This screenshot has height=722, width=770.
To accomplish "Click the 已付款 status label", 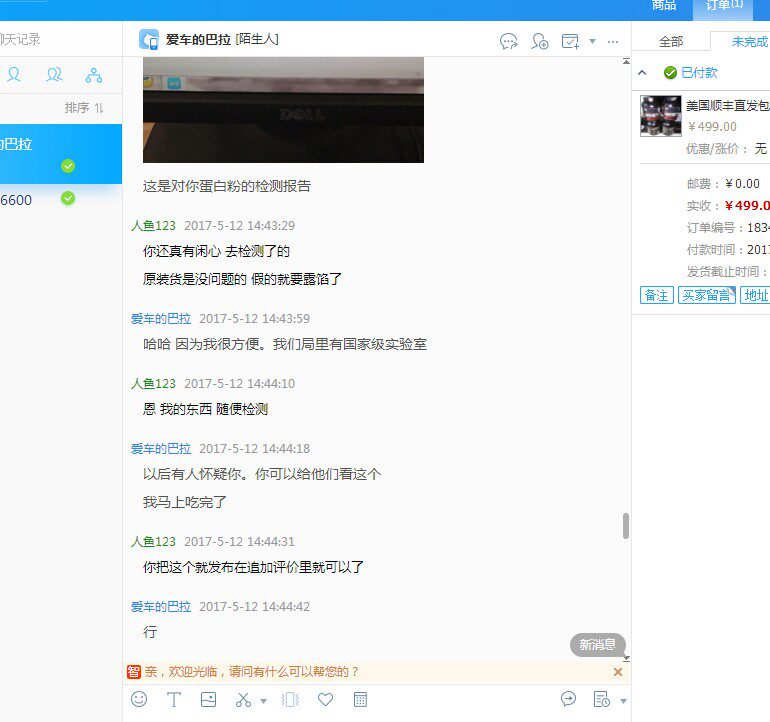I will click(699, 73).
